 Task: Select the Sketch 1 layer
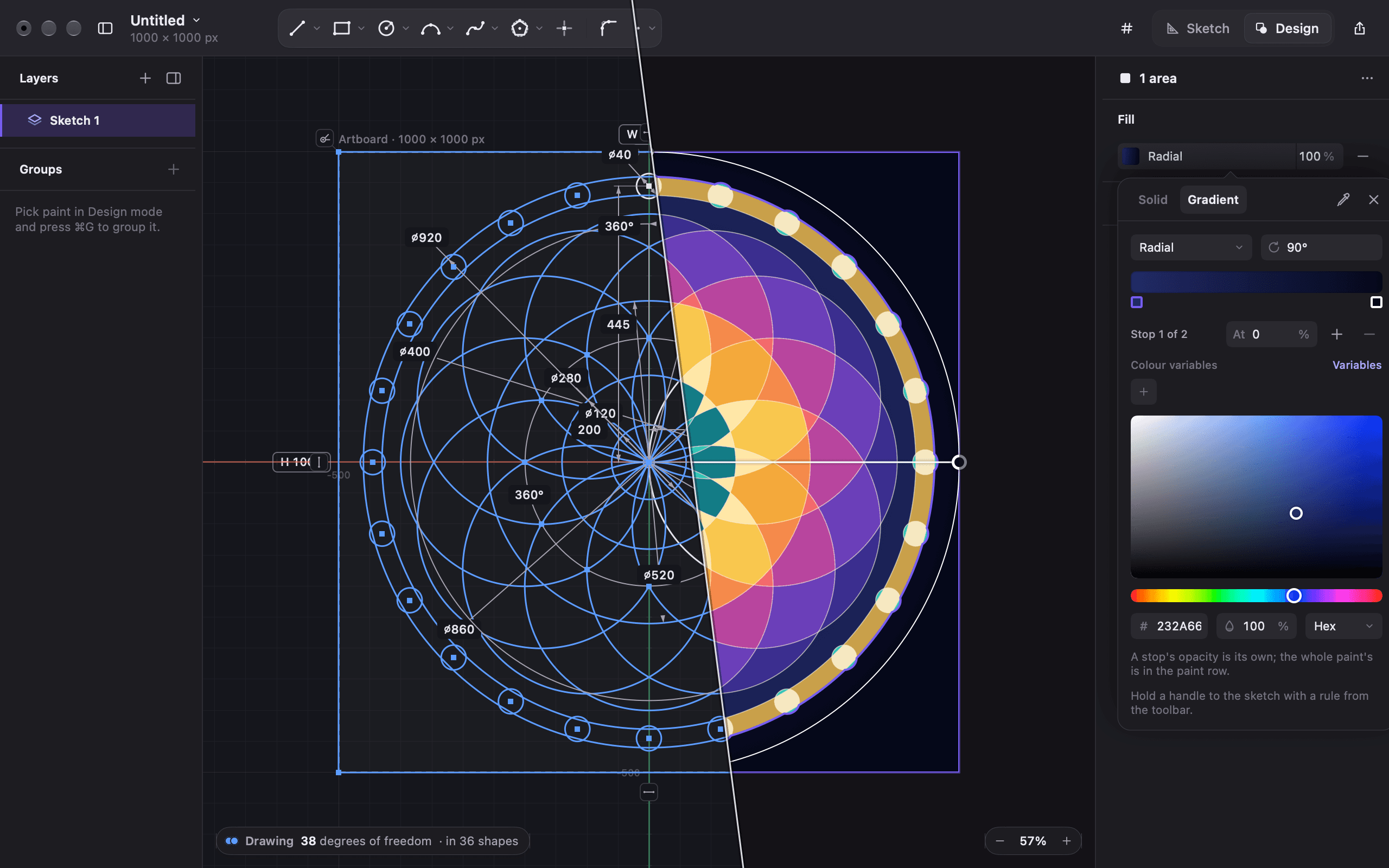pyautogui.click(x=98, y=120)
